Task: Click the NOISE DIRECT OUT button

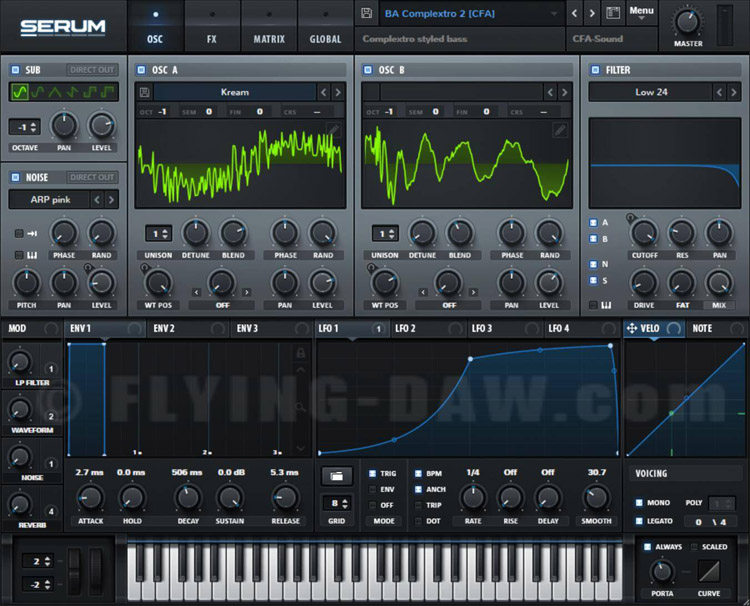Action: click(x=92, y=177)
